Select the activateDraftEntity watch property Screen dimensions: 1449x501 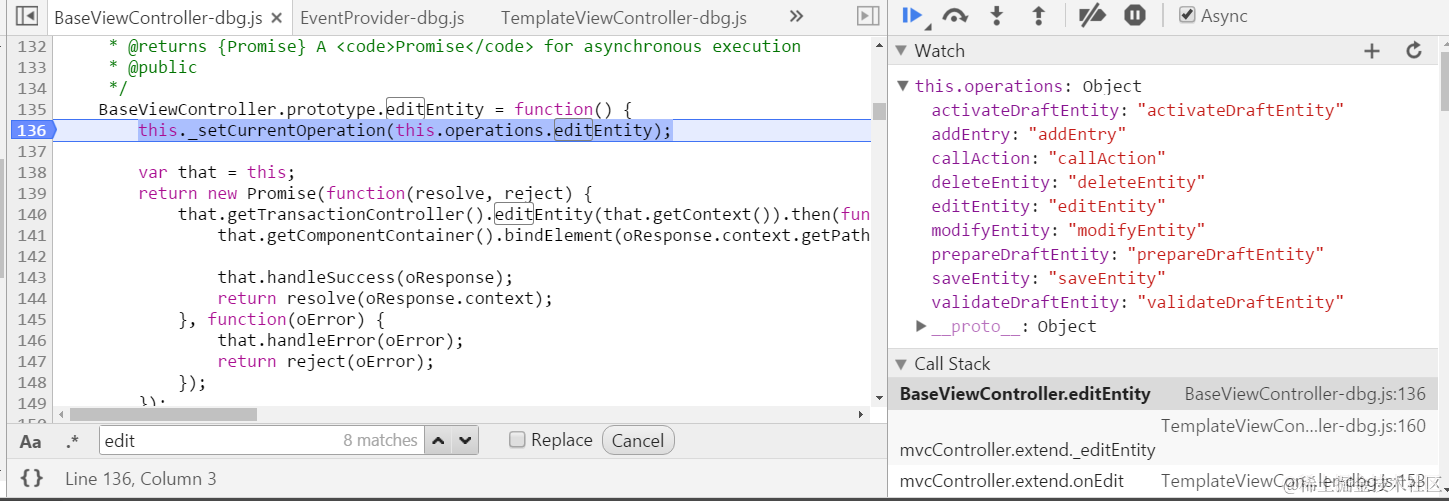tap(1137, 110)
